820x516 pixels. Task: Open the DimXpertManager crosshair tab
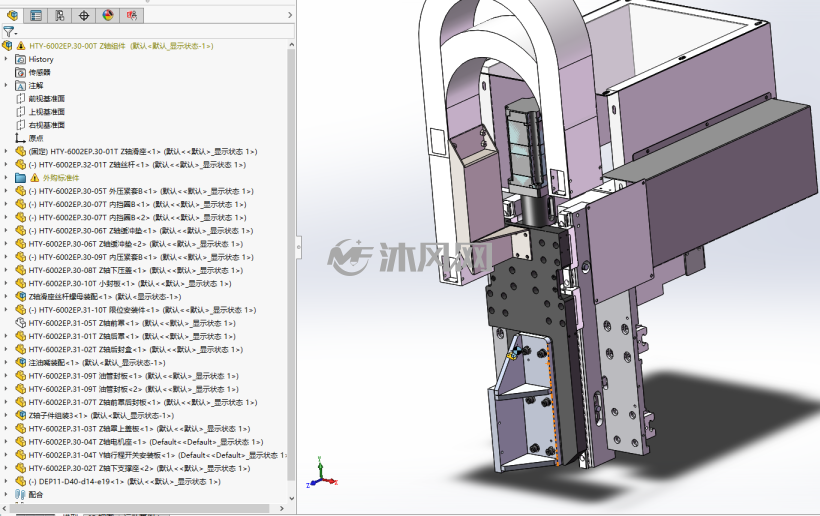pos(84,16)
